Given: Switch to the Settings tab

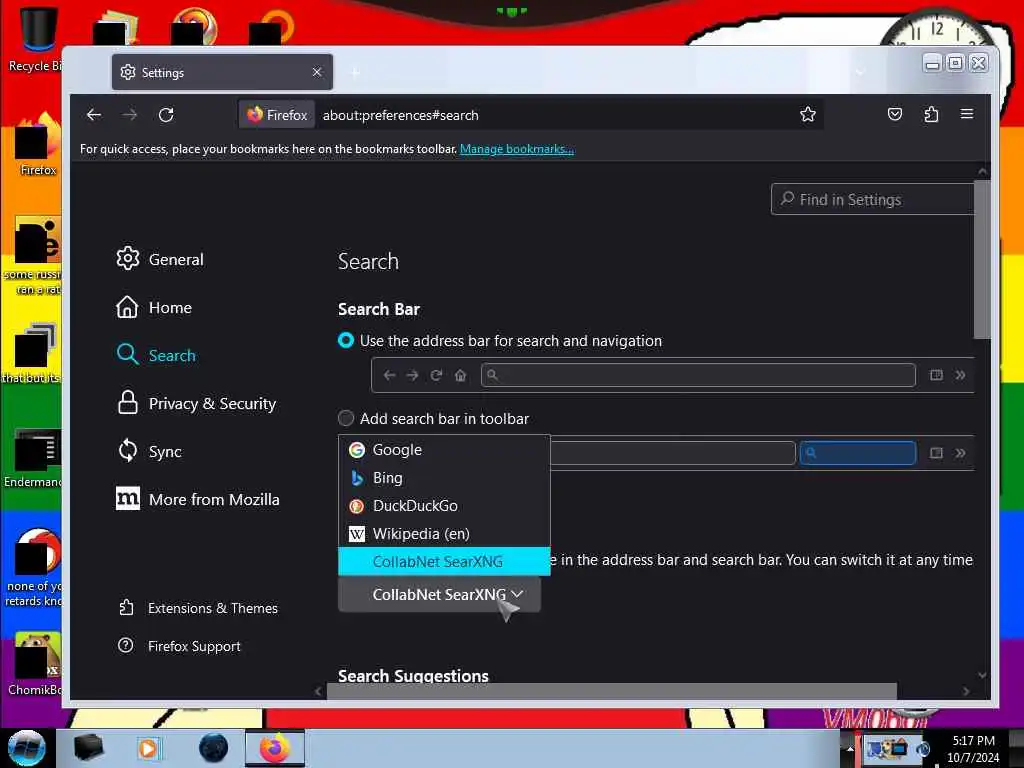Looking at the screenshot, I should [222, 72].
